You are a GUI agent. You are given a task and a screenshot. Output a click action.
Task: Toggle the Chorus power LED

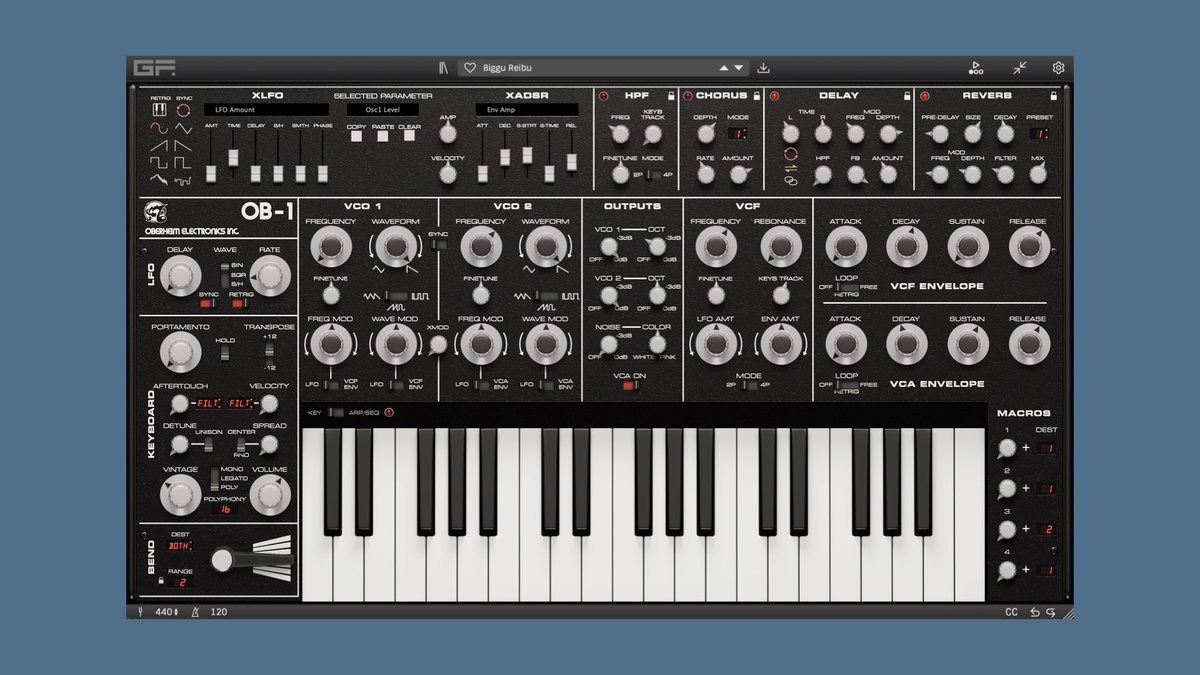tap(689, 96)
